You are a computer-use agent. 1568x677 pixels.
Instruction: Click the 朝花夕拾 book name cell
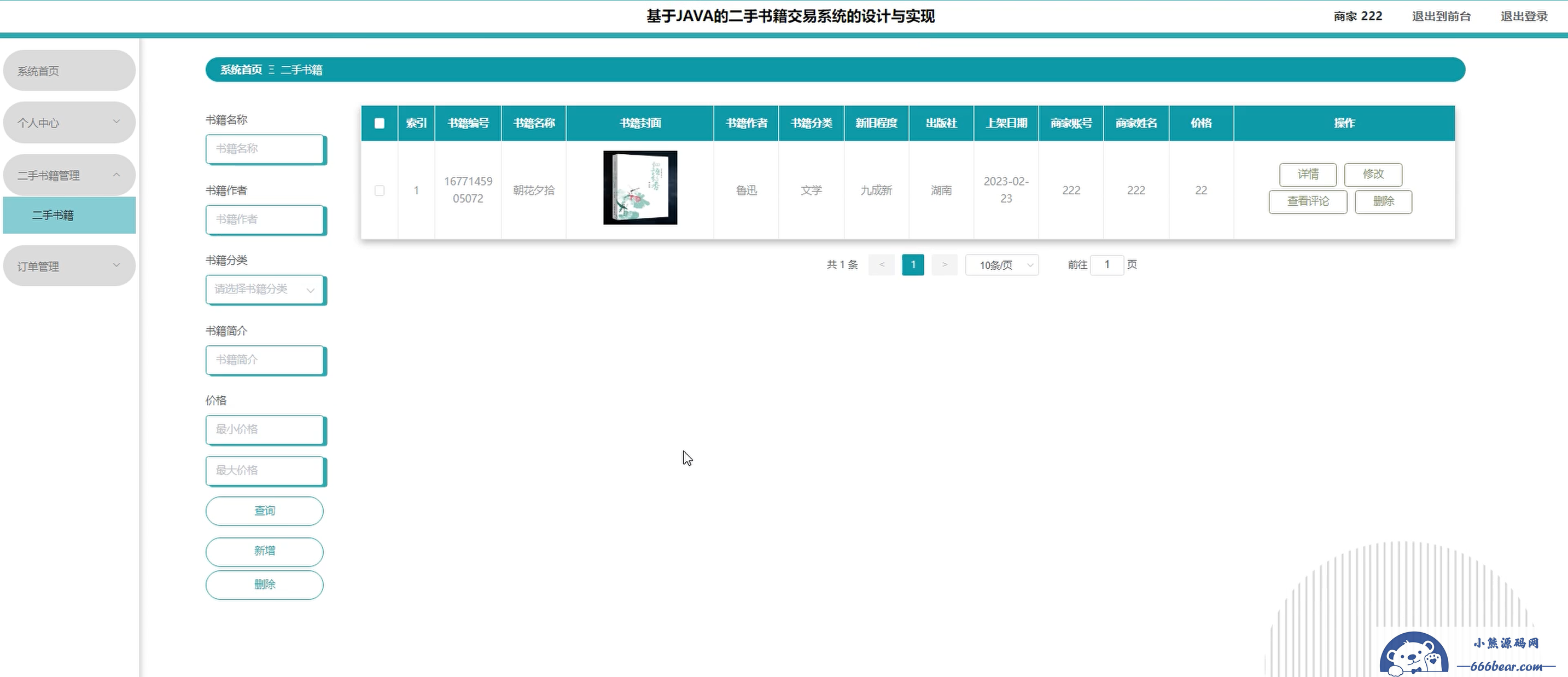pyautogui.click(x=534, y=190)
